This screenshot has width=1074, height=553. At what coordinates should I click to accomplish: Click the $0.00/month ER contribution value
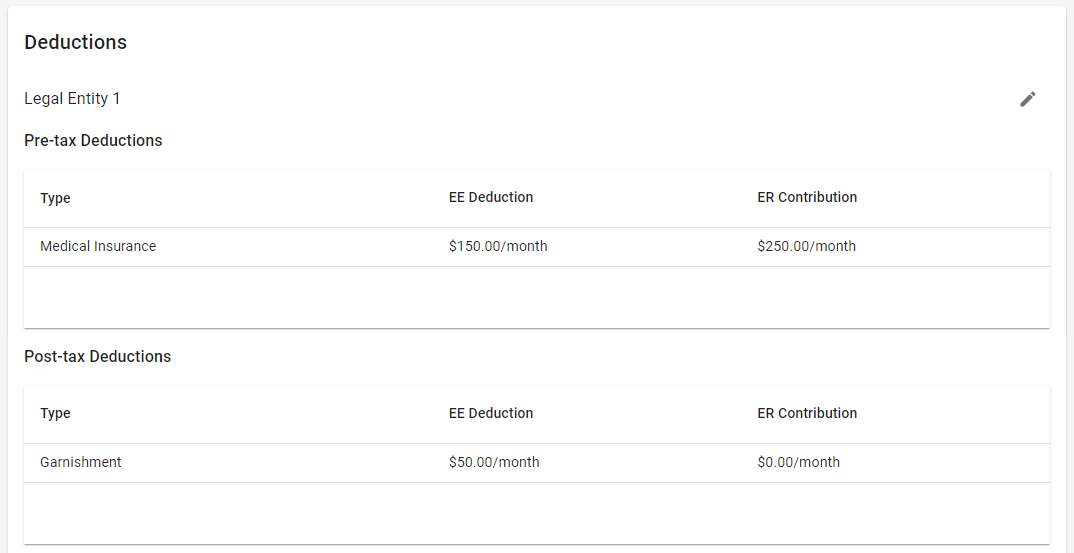pyautogui.click(x=799, y=462)
